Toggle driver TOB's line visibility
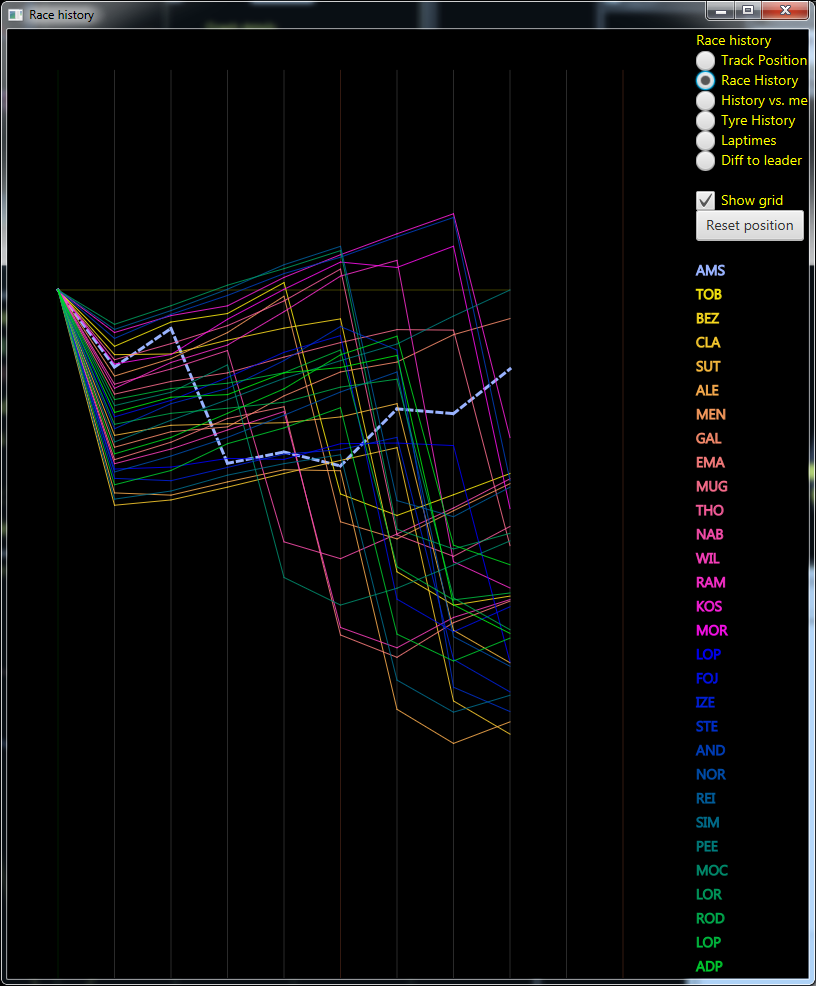The width and height of the screenshot is (816, 986). (708, 294)
